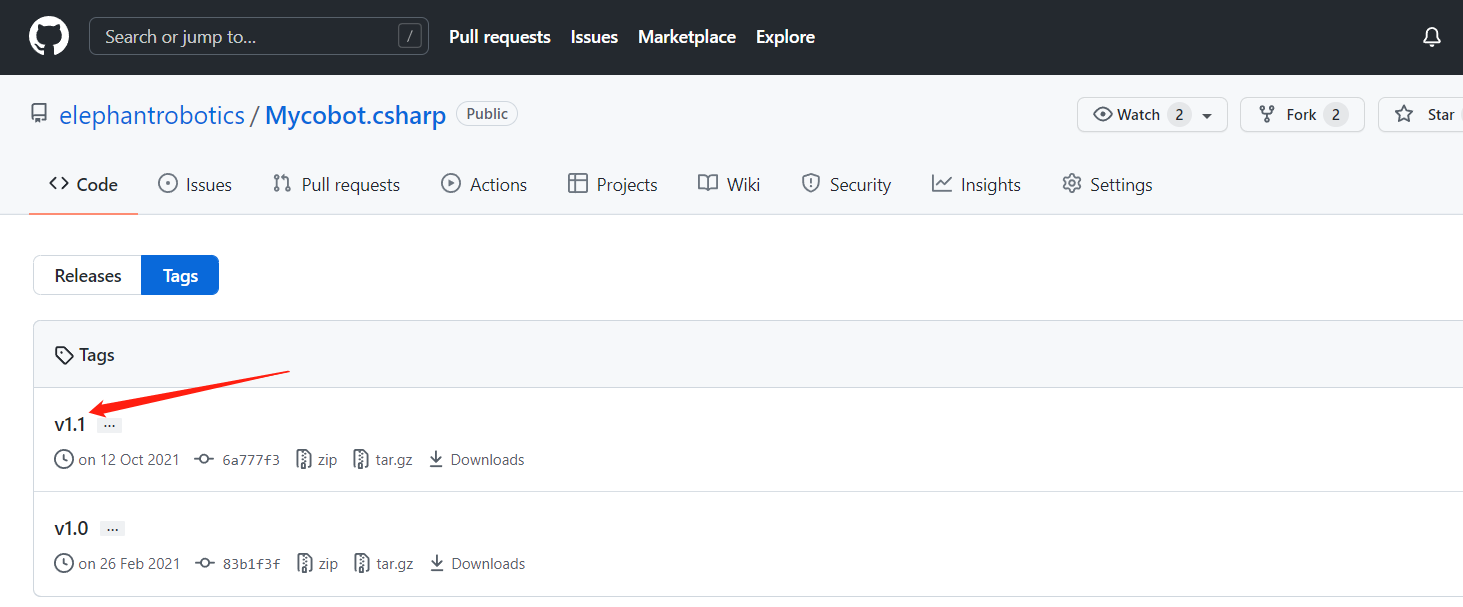Download tar.gz for tag v1.0
1463x607 pixels.
click(x=383, y=564)
